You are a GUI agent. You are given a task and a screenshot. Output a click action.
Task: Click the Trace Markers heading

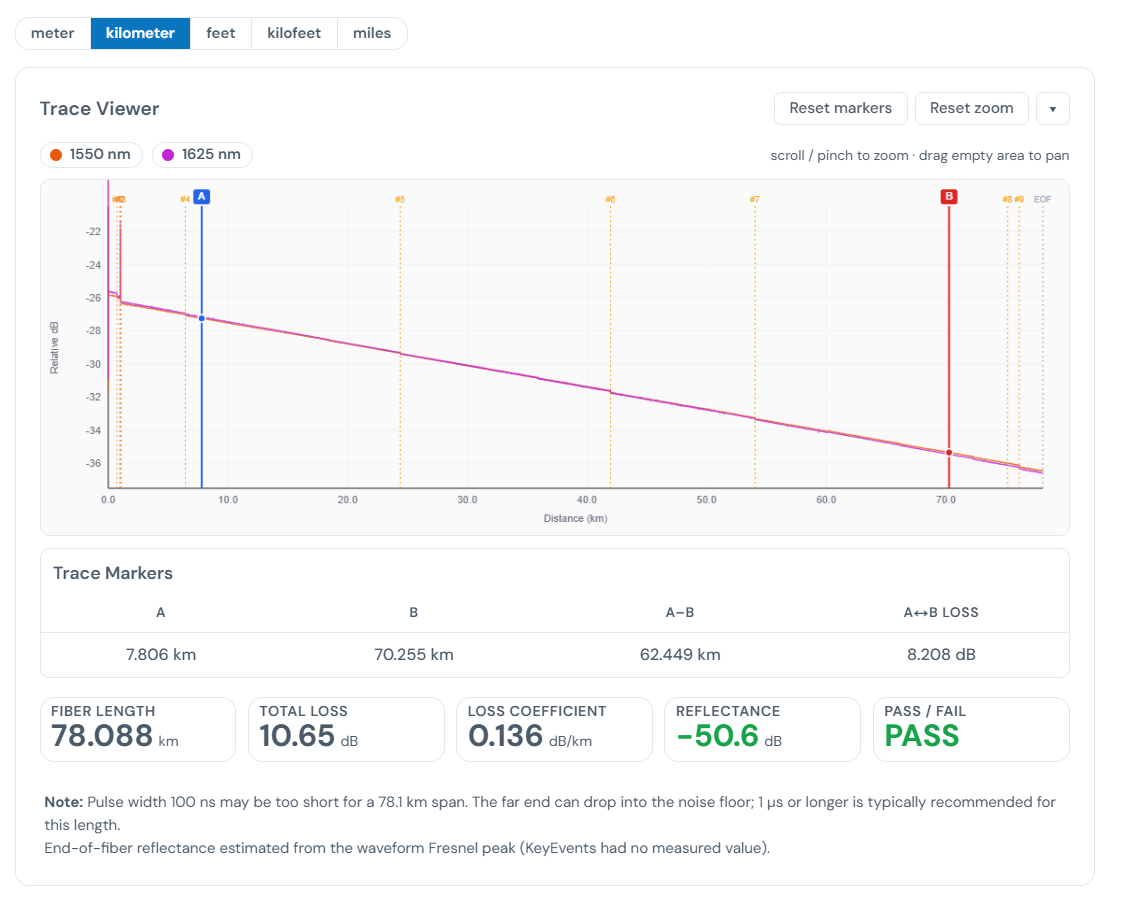[113, 573]
